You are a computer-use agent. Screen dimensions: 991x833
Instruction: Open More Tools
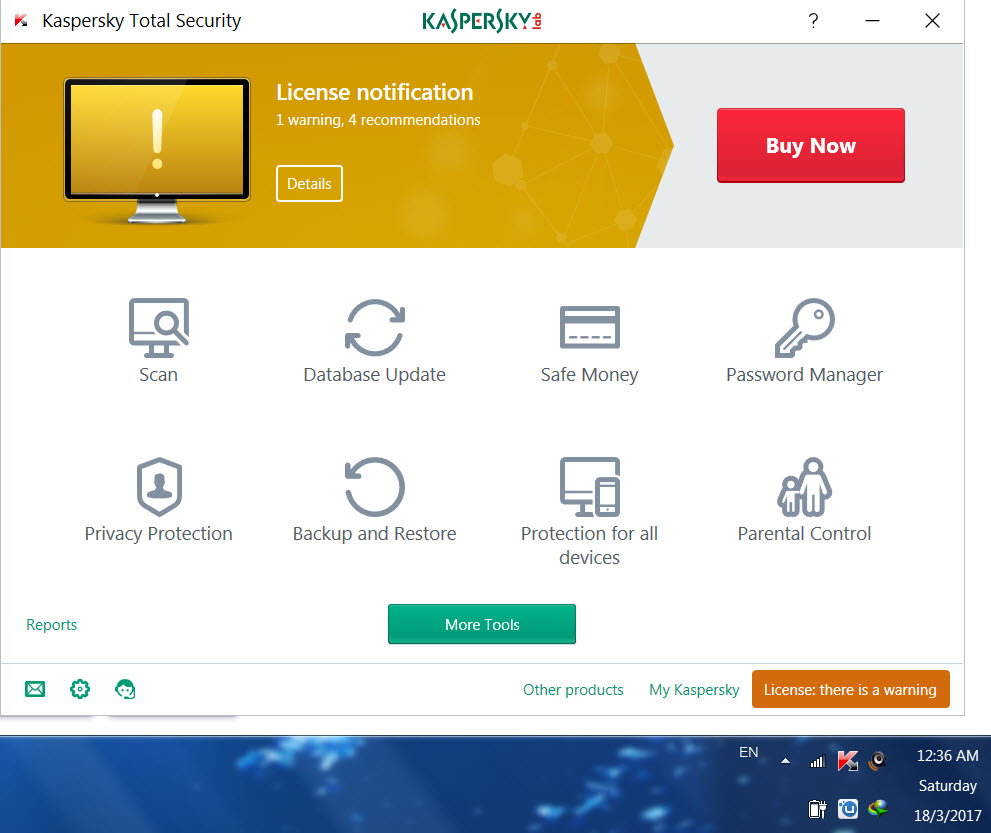pos(482,624)
